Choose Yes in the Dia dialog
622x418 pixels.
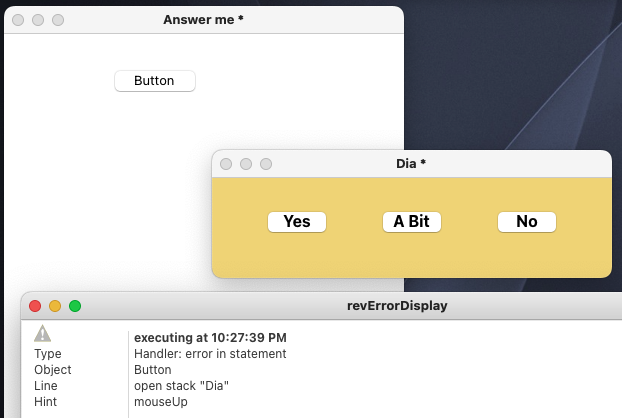(297, 222)
